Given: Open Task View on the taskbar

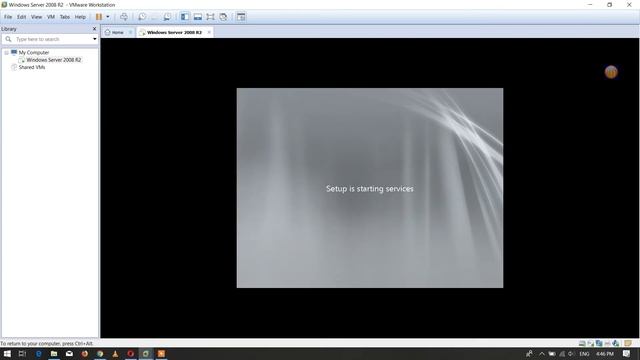Looking at the screenshot, I should [x=22, y=354].
